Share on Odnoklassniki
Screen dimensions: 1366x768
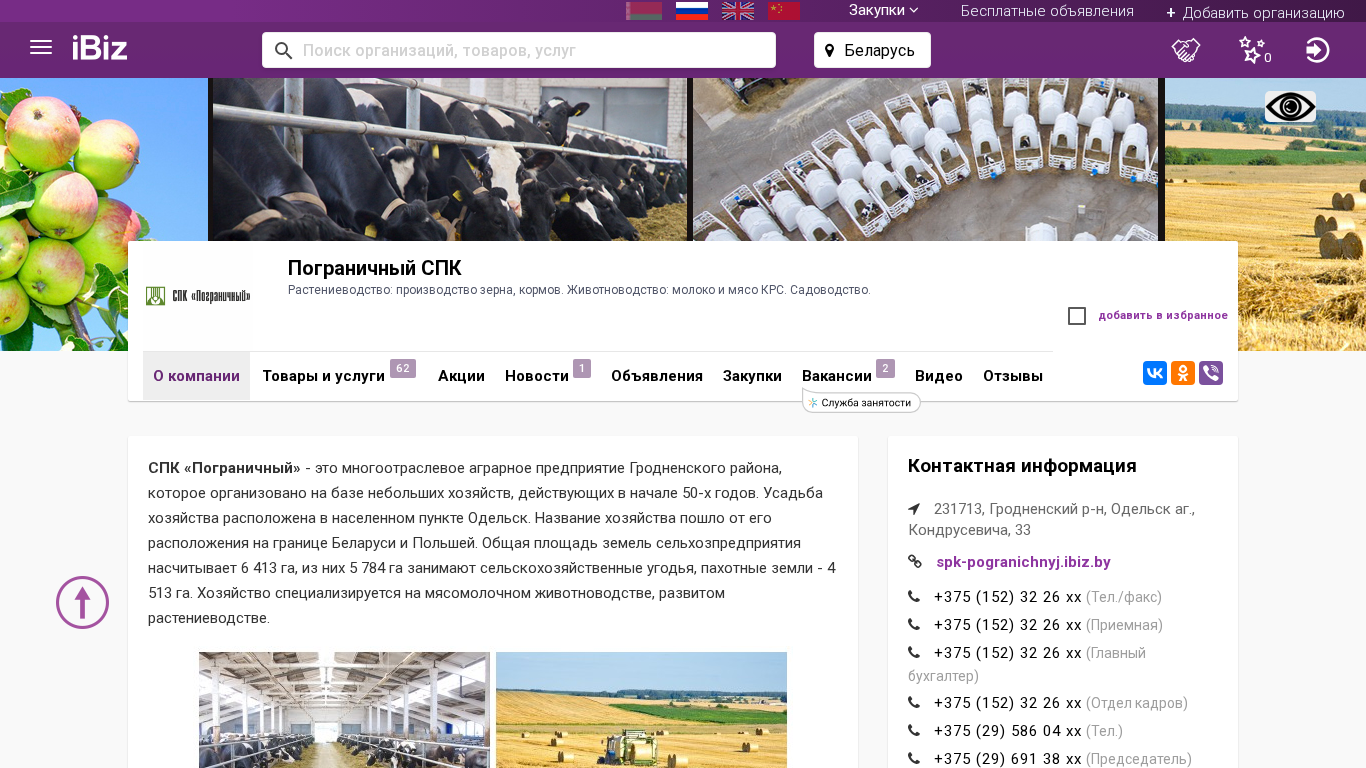pos(1183,373)
